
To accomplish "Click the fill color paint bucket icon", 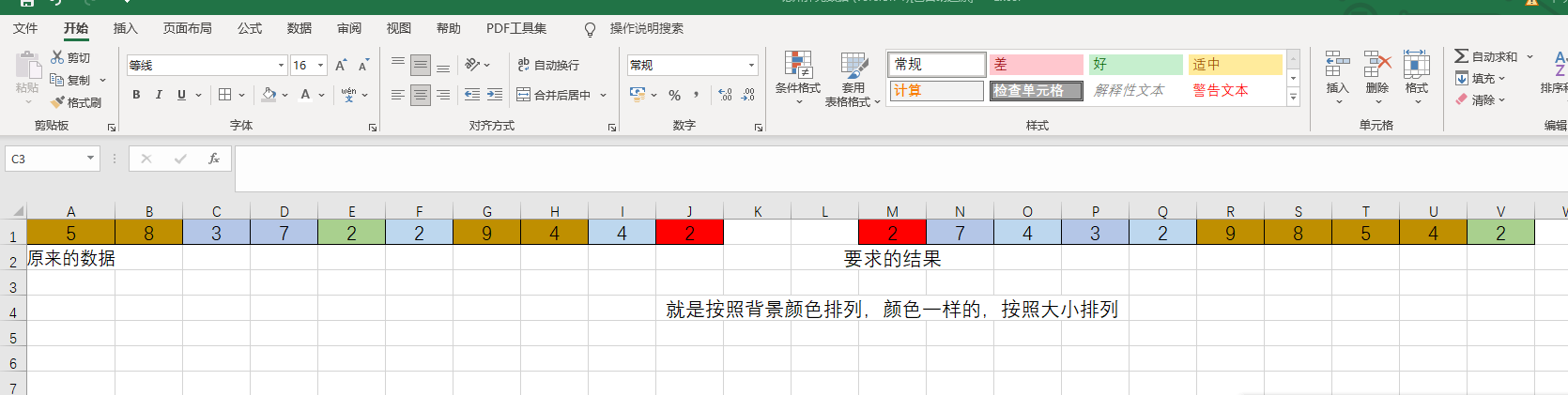I will pyautogui.click(x=269, y=95).
